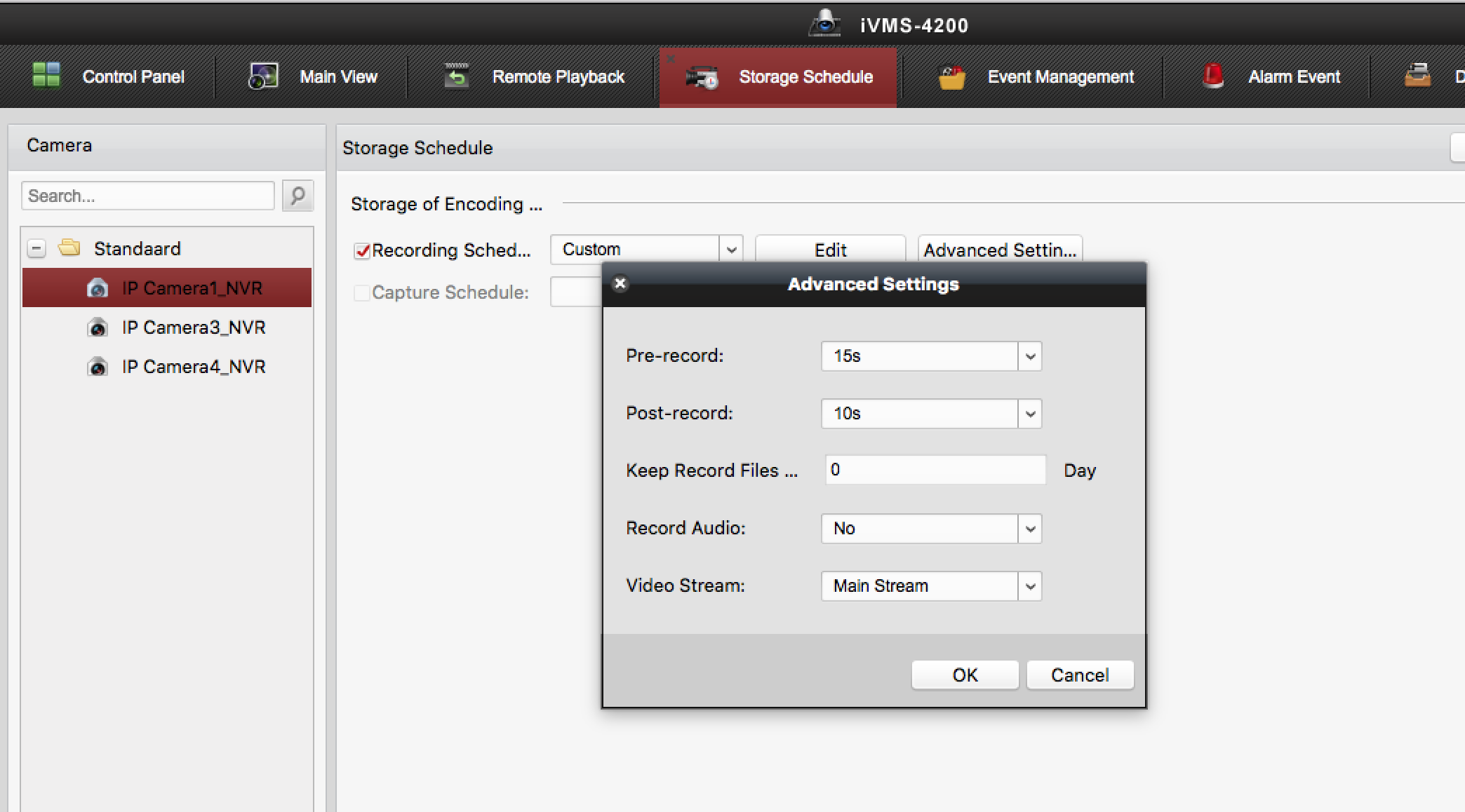Viewport: 1465px width, 812px height.
Task: Click the Event Management folder icon
Action: point(952,77)
